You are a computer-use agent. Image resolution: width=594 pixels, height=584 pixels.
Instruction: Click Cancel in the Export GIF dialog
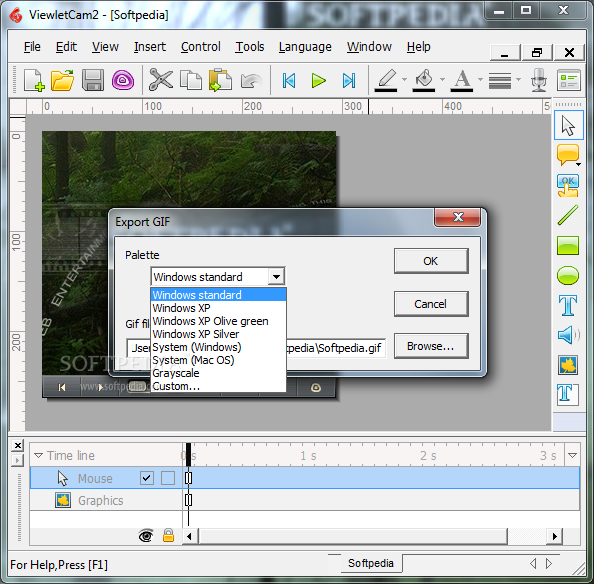click(x=431, y=304)
